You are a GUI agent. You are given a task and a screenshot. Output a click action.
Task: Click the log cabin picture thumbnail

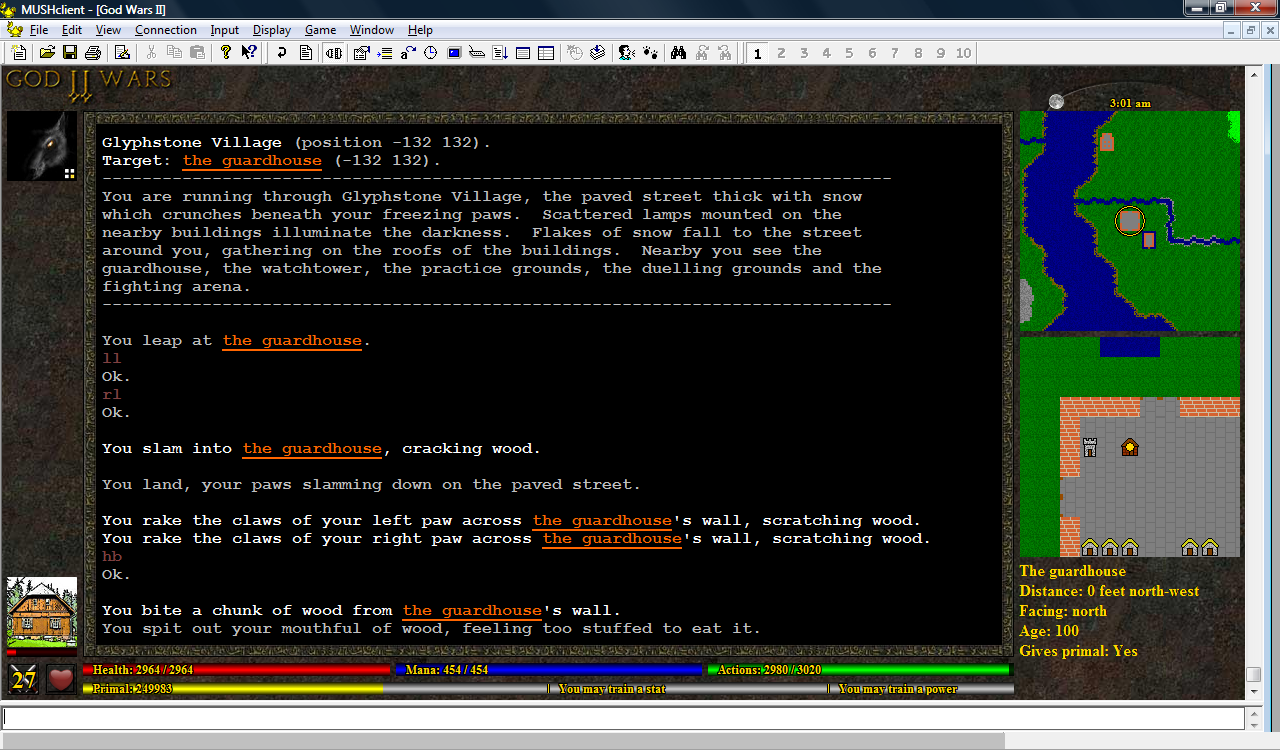coord(42,612)
